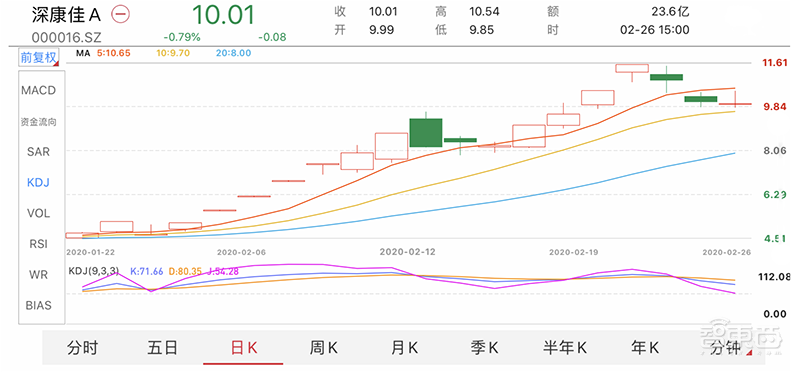Click the topmost red candlestick near 11.61
Image resolution: width=800 pixels, height=372 pixels.
click(632, 68)
